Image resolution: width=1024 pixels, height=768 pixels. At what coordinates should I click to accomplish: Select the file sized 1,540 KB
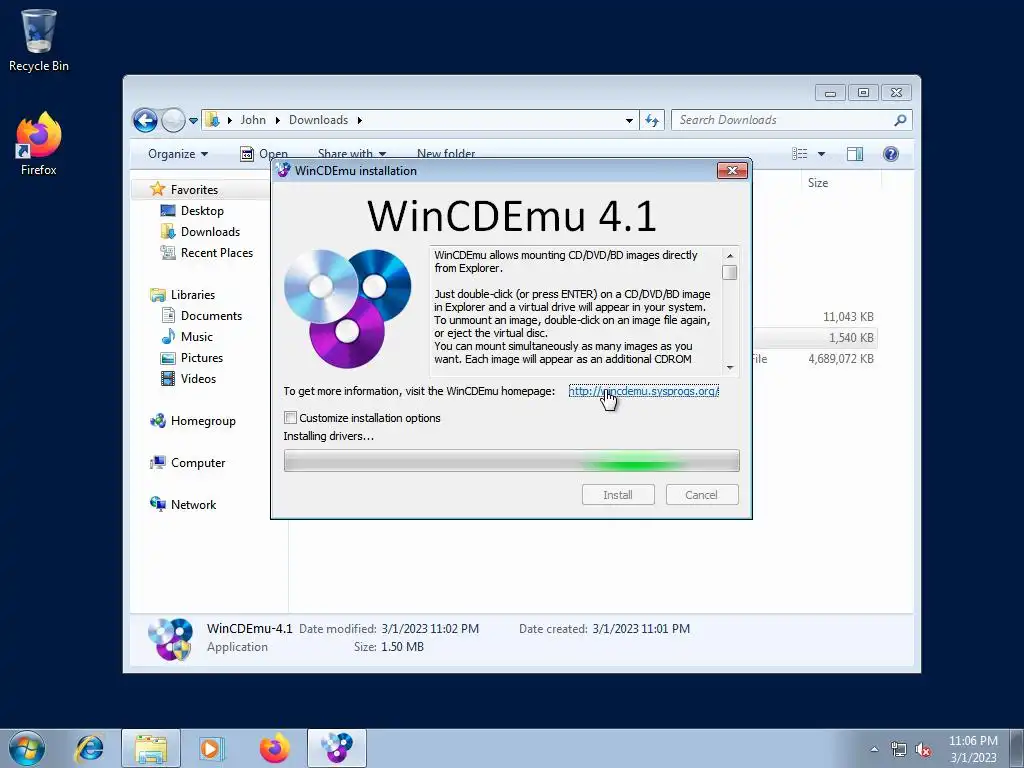(x=851, y=338)
